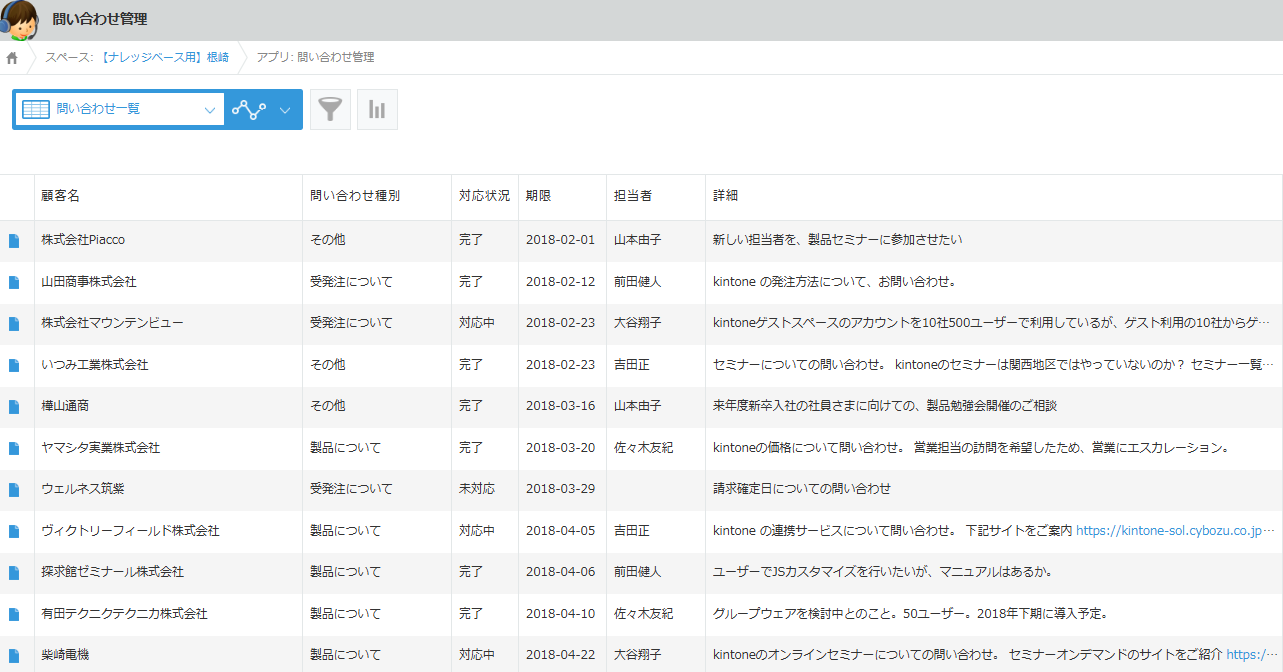Click the 【ナレッジベース用】根崎 space link
This screenshot has width=1283, height=672.
point(164,58)
